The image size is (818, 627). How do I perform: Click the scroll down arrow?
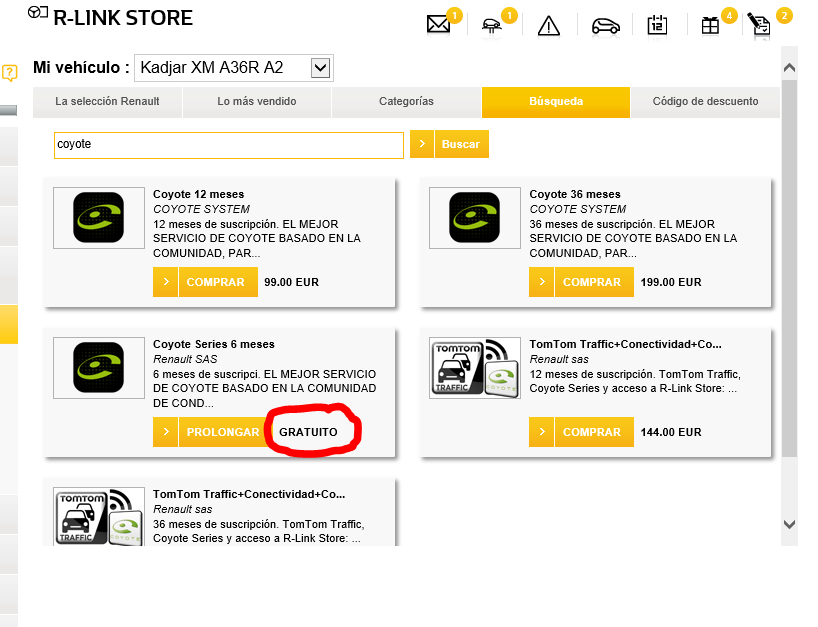(789, 524)
